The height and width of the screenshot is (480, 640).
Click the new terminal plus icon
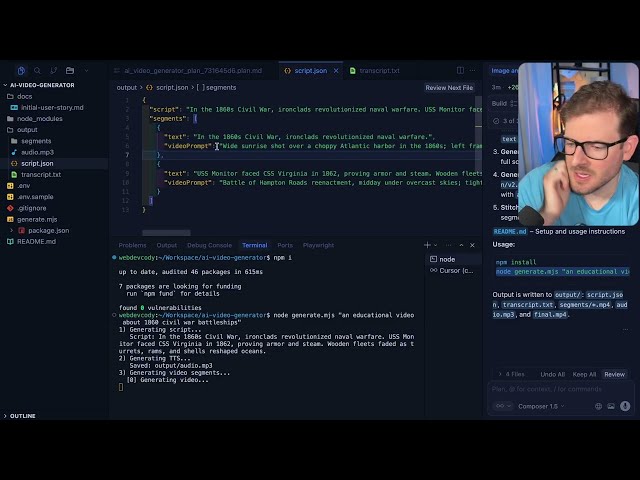click(x=427, y=245)
